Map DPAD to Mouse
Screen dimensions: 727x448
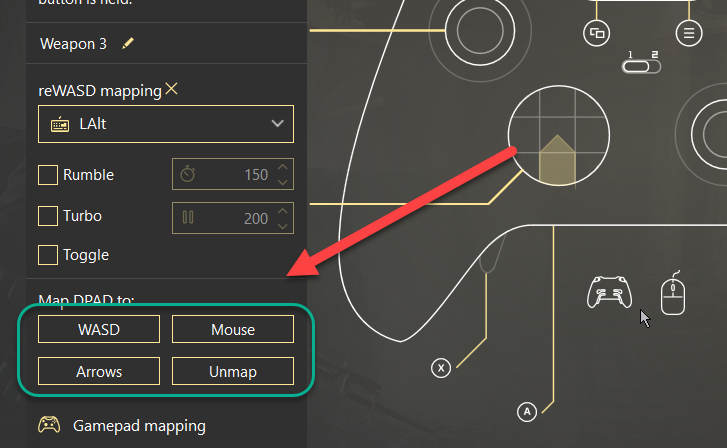pos(233,329)
